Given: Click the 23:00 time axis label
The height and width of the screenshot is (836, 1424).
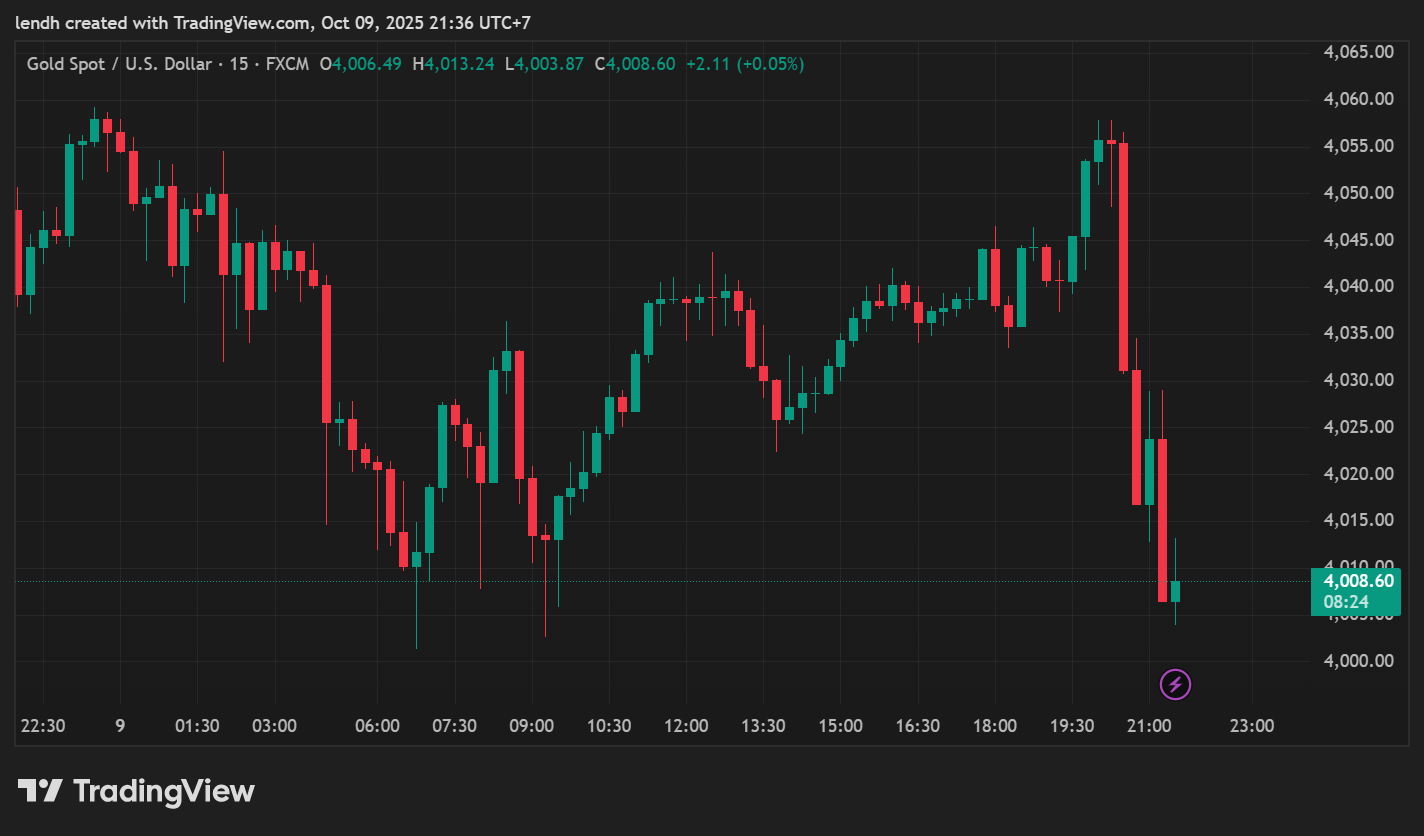Looking at the screenshot, I should (1251, 726).
